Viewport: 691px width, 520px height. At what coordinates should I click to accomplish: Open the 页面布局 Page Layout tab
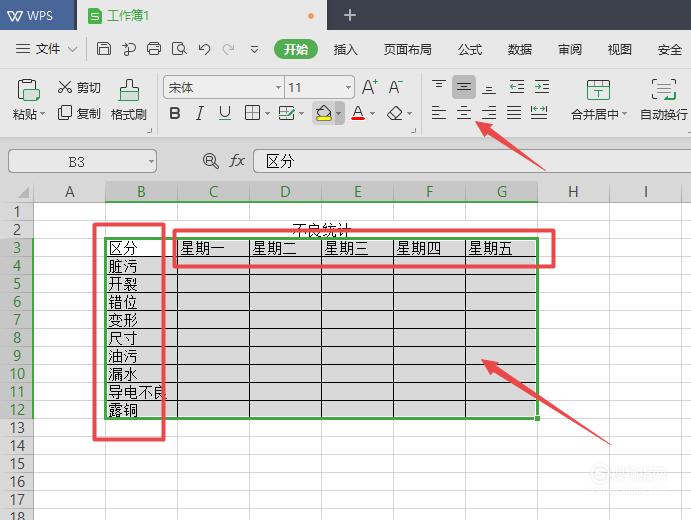point(407,49)
